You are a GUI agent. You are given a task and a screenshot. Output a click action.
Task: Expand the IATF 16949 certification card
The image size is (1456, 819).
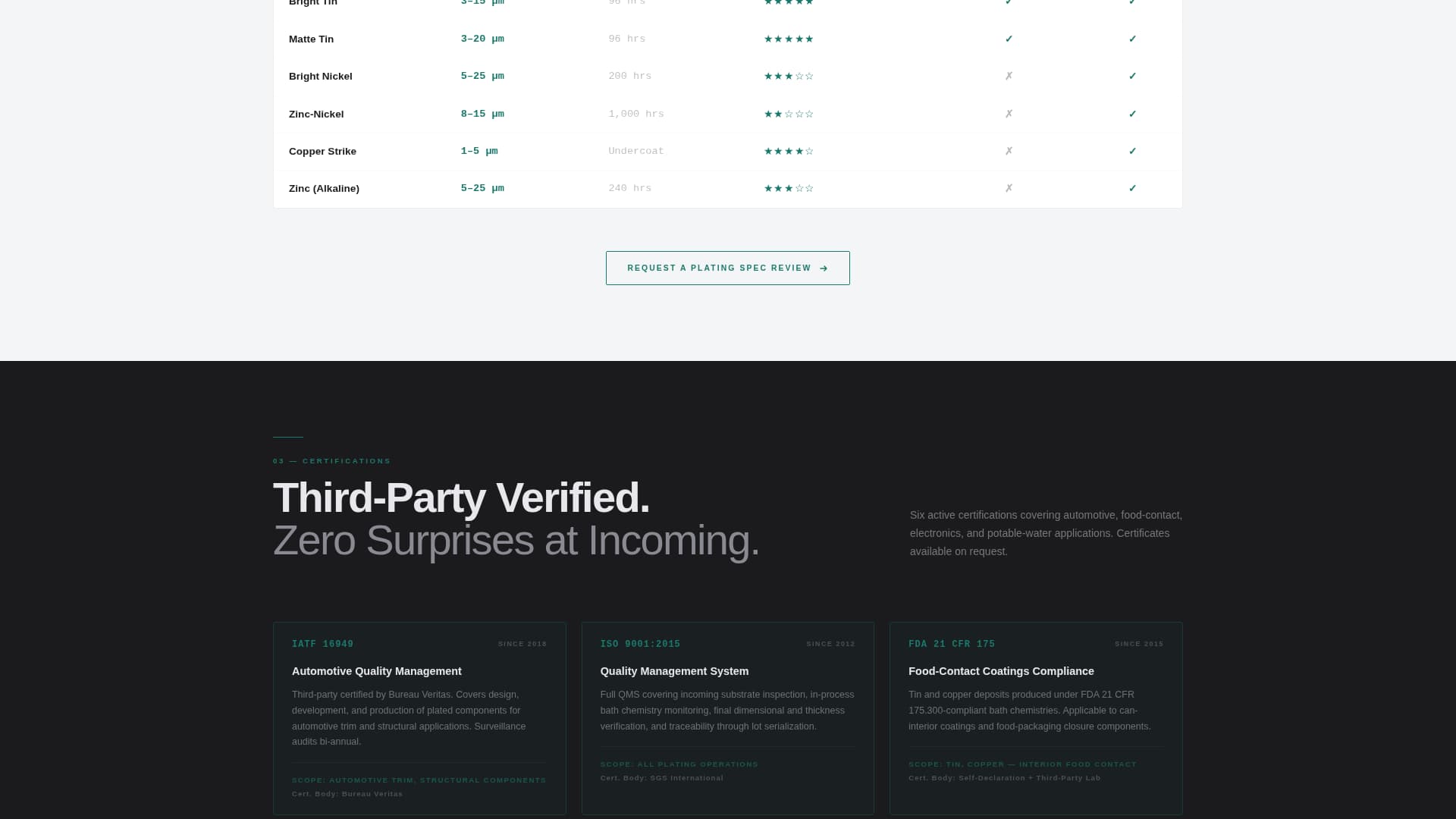click(x=419, y=718)
